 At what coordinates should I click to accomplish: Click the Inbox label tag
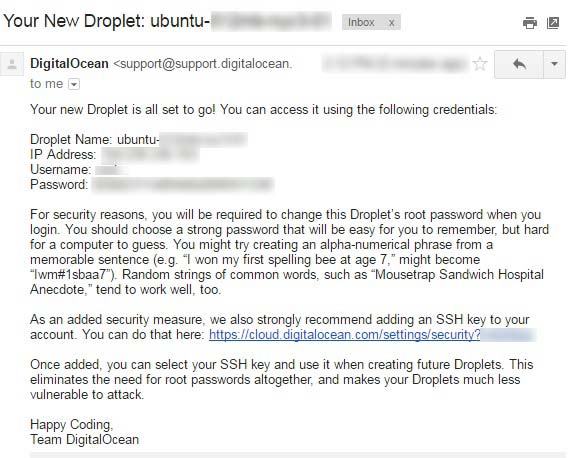pyautogui.click(x=361, y=22)
